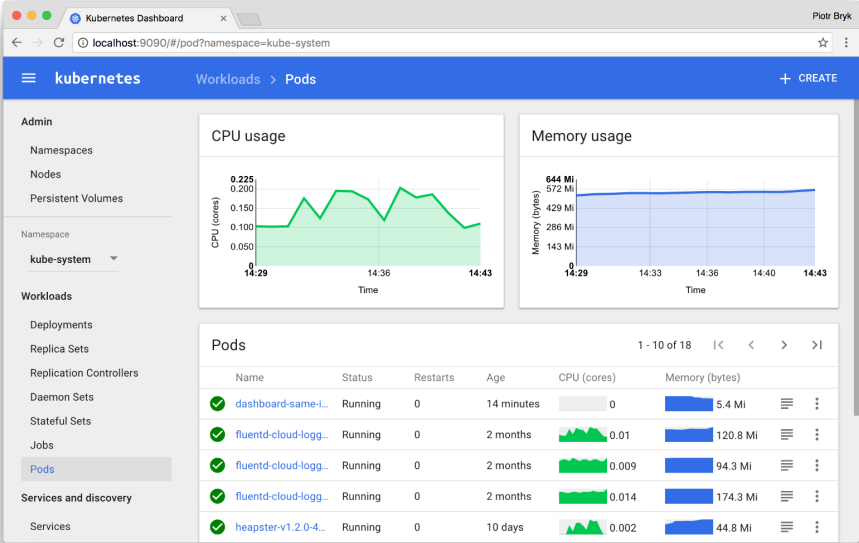
Task: Click status check icon of dashboard-same-i pod
Action: pos(217,404)
